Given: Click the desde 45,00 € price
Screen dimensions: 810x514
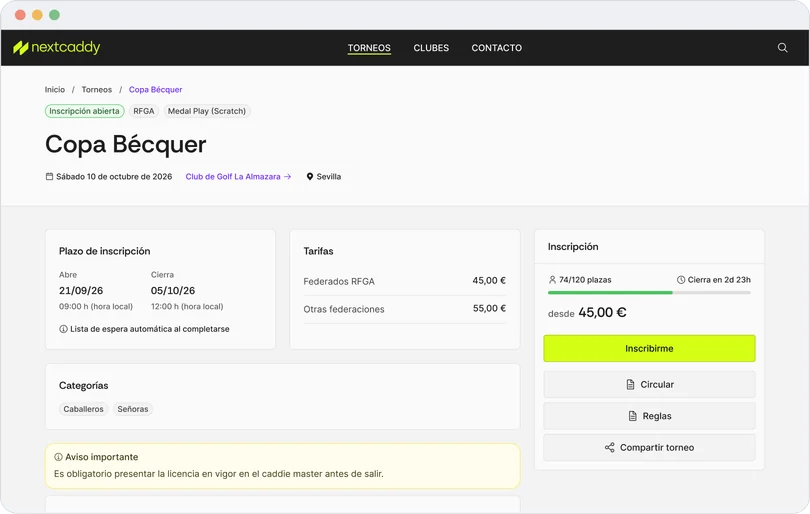Looking at the screenshot, I should [x=587, y=313].
